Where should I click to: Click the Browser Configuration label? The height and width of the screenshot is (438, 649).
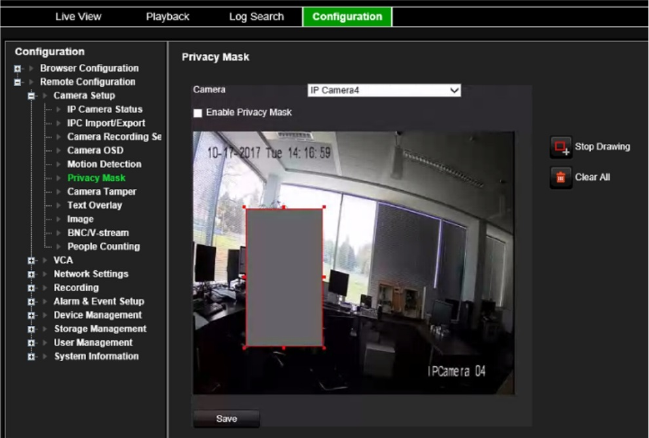[x=89, y=68]
